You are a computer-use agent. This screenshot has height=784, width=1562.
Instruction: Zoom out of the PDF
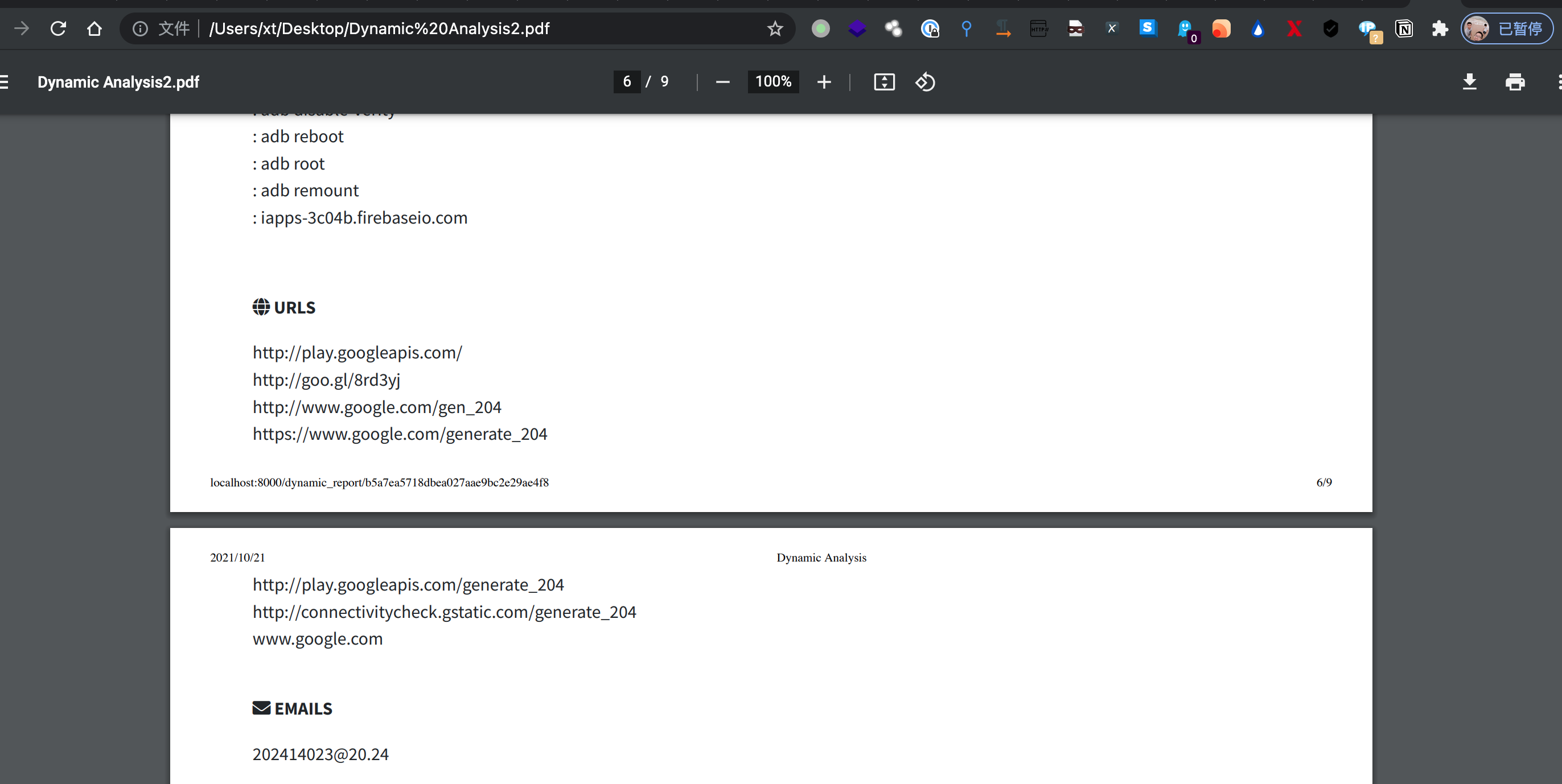click(x=722, y=82)
